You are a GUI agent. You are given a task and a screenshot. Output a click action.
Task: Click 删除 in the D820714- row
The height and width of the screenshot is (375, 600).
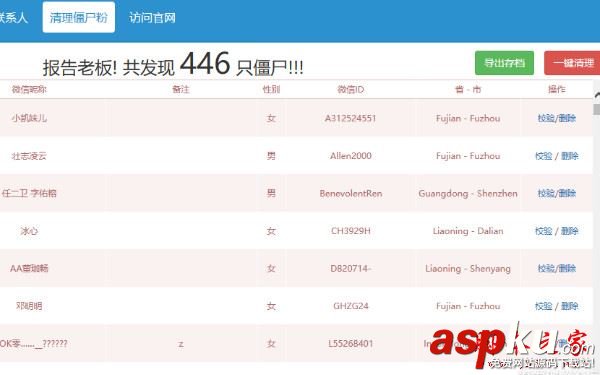point(567,268)
